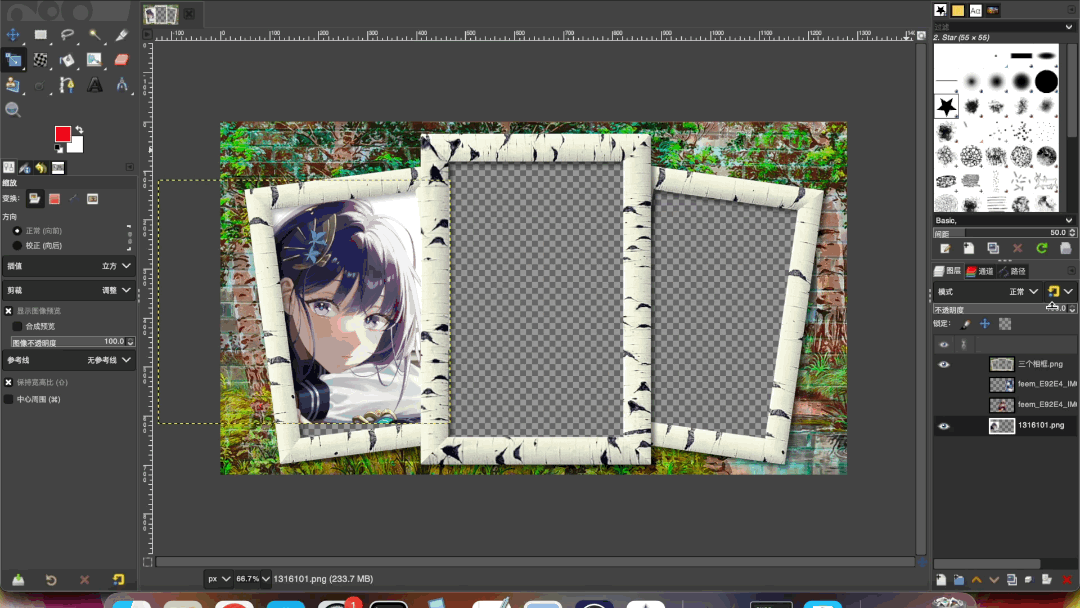Select the Scale transform tool
This screenshot has height=608, width=1080.
[12, 60]
